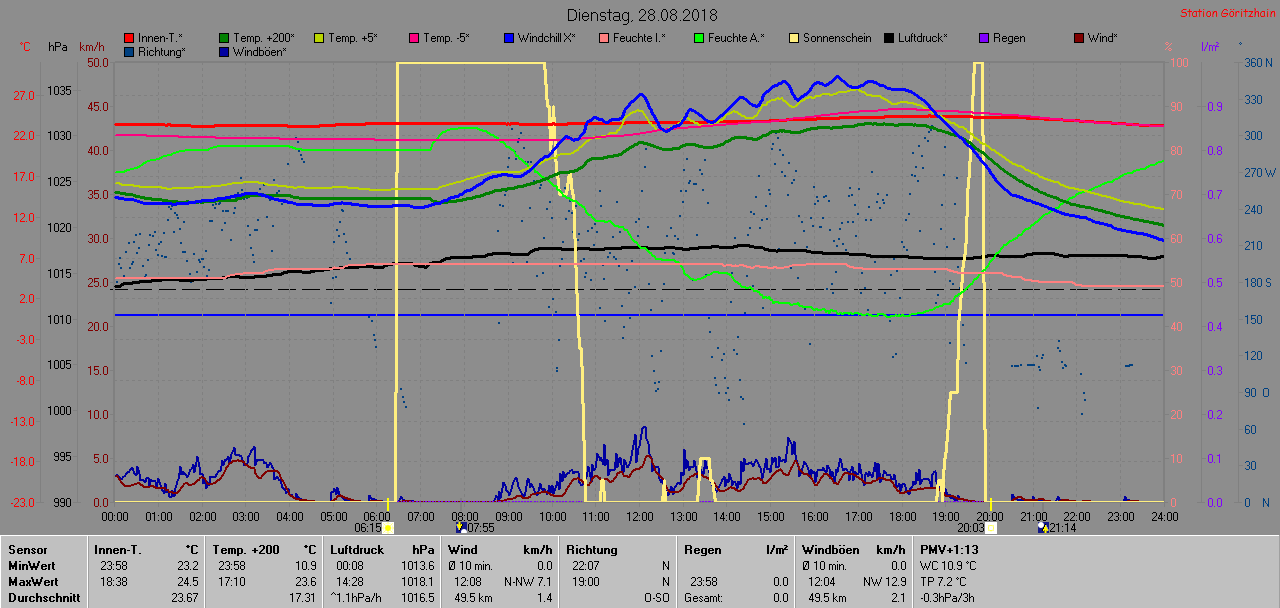The image size is (1280, 608).
Task: Click the 'MinWert' row label
Action: coord(33,565)
